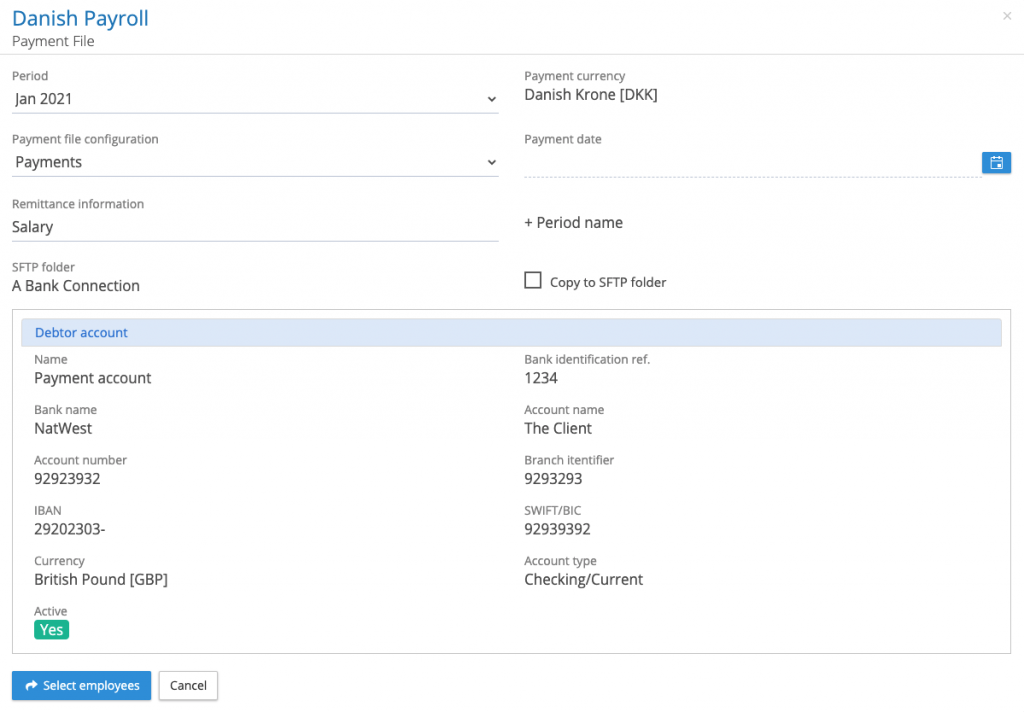Click the + Period name text

(x=573, y=223)
